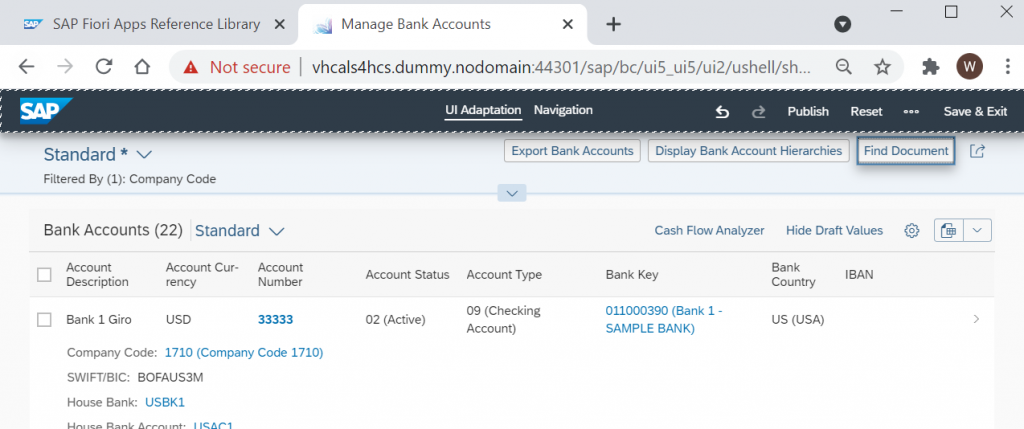Switch to Navigation mode
The image size is (1024, 429).
click(563, 110)
